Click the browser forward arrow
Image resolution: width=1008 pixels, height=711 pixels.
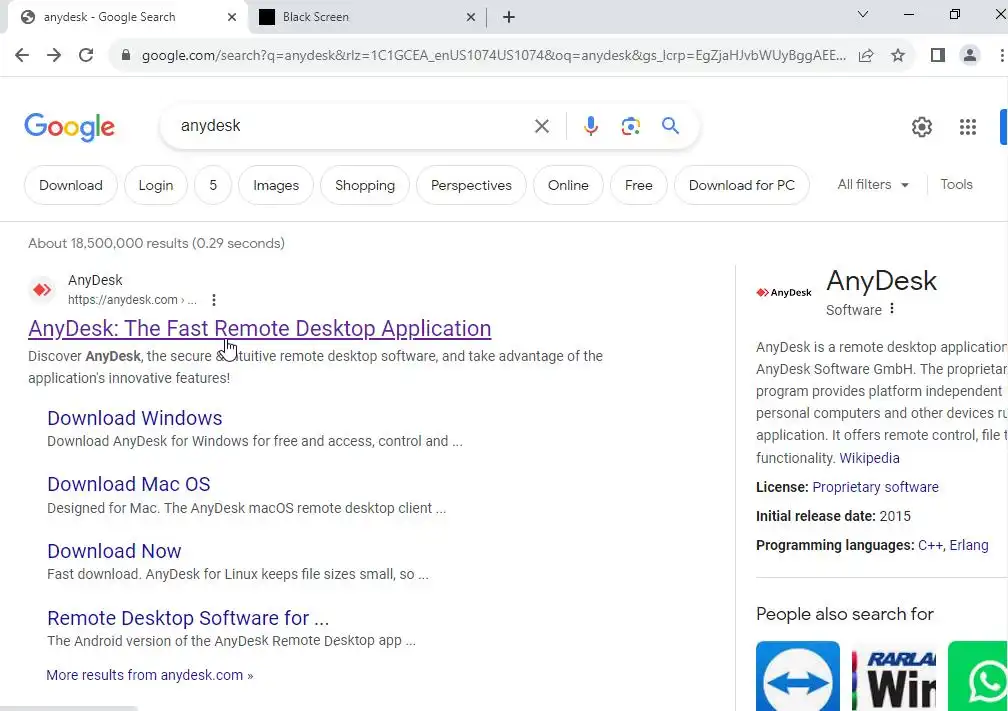pyautogui.click(x=54, y=55)
